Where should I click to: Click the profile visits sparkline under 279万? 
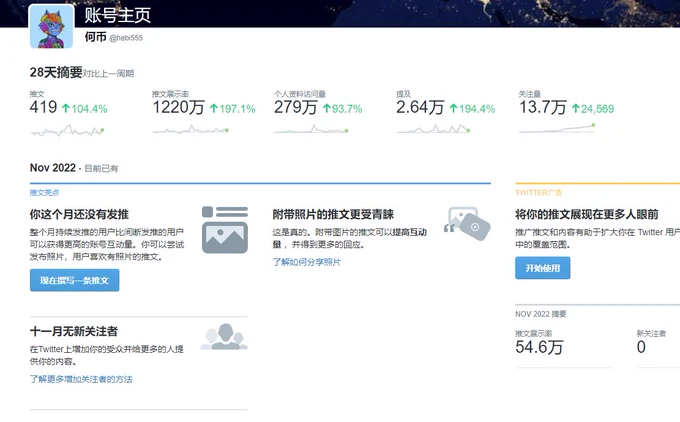(x=311, y=129)
